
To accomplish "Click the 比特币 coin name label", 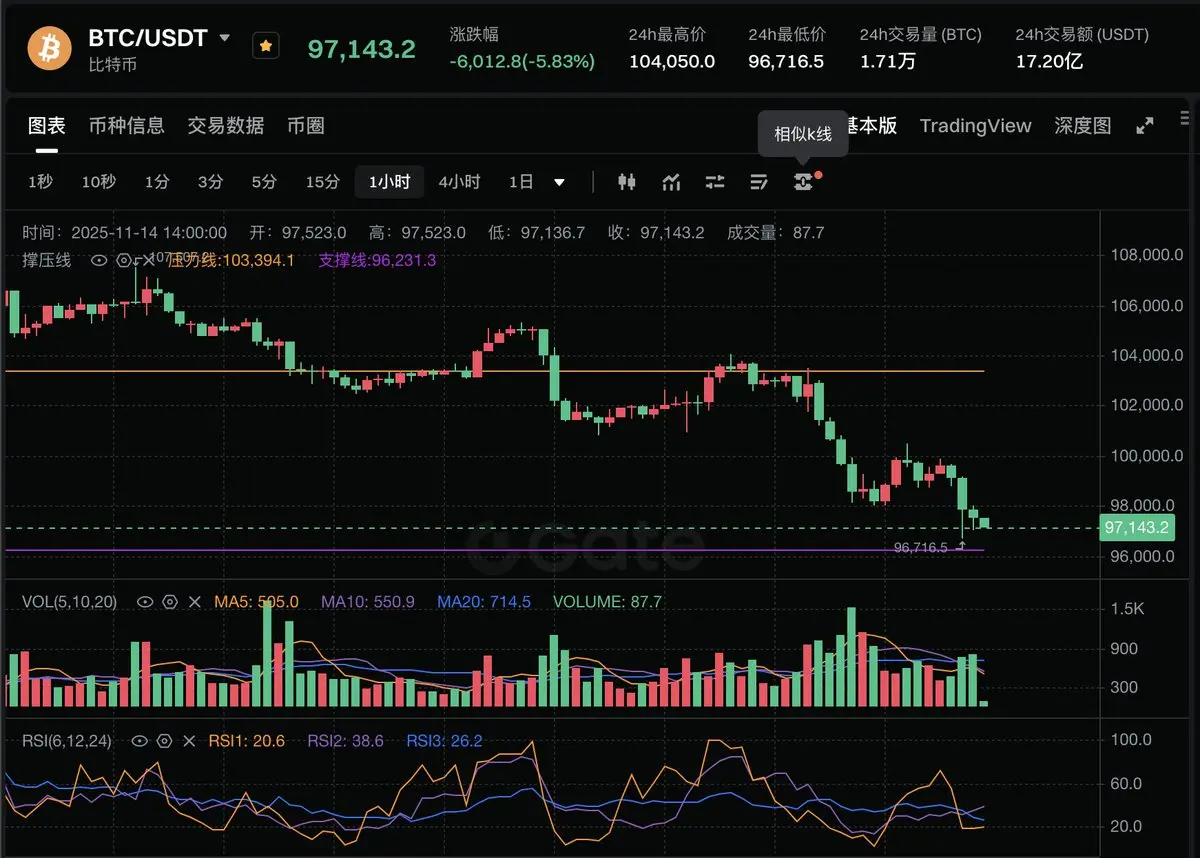I will (113, 64).
